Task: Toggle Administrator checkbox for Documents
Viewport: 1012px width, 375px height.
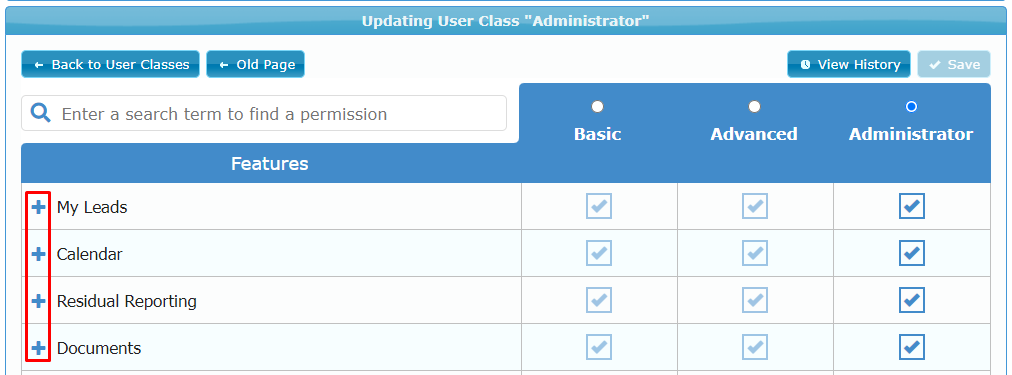Action: click(x=911, y=347)
